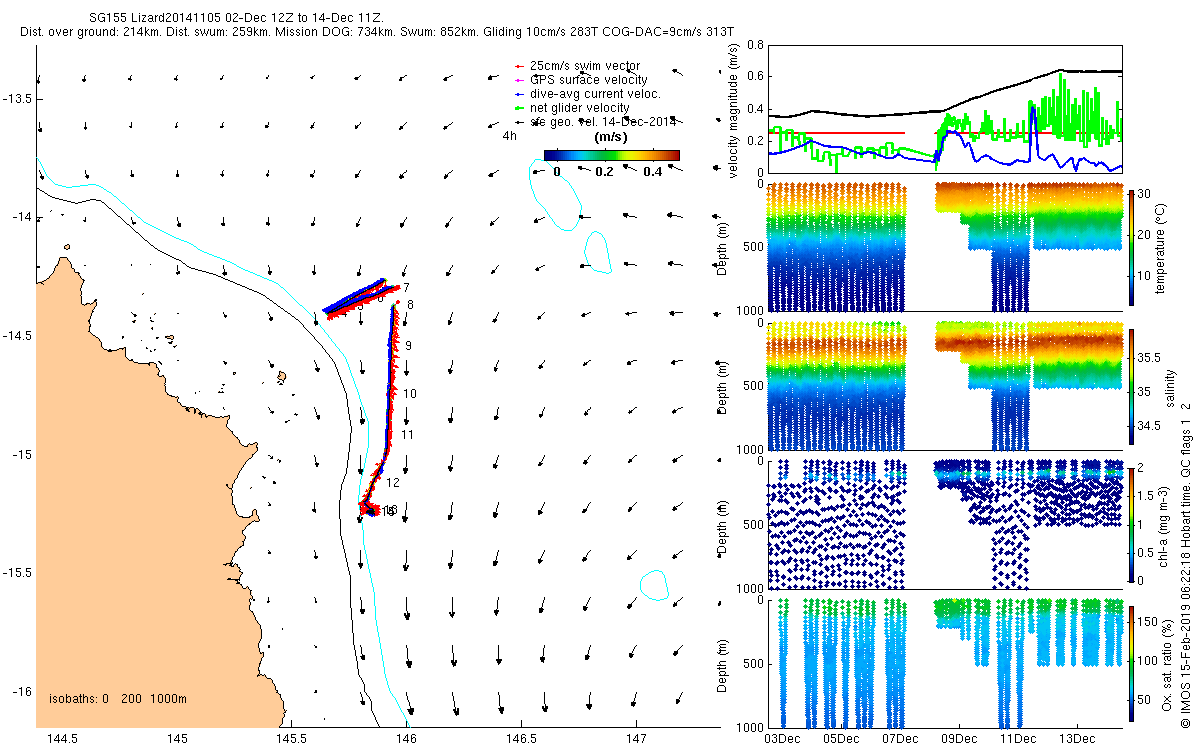The width and height of the screenshot is (1200, 750).
Task: Click the day '10' marker on the glider track
Action: click(410, 394)
